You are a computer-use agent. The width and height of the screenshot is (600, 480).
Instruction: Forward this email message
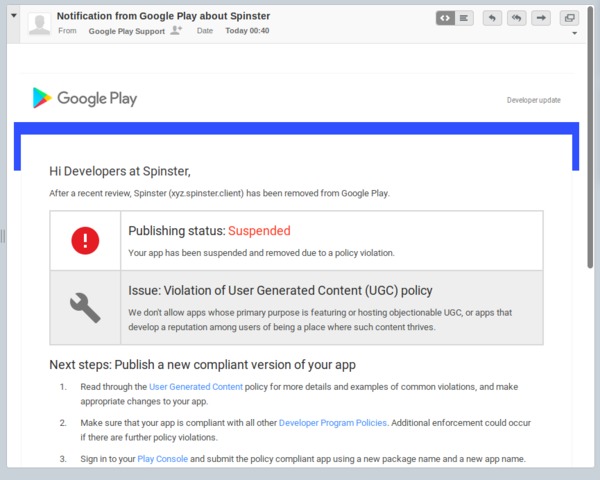pyautogui.click(x=541, y=18)
